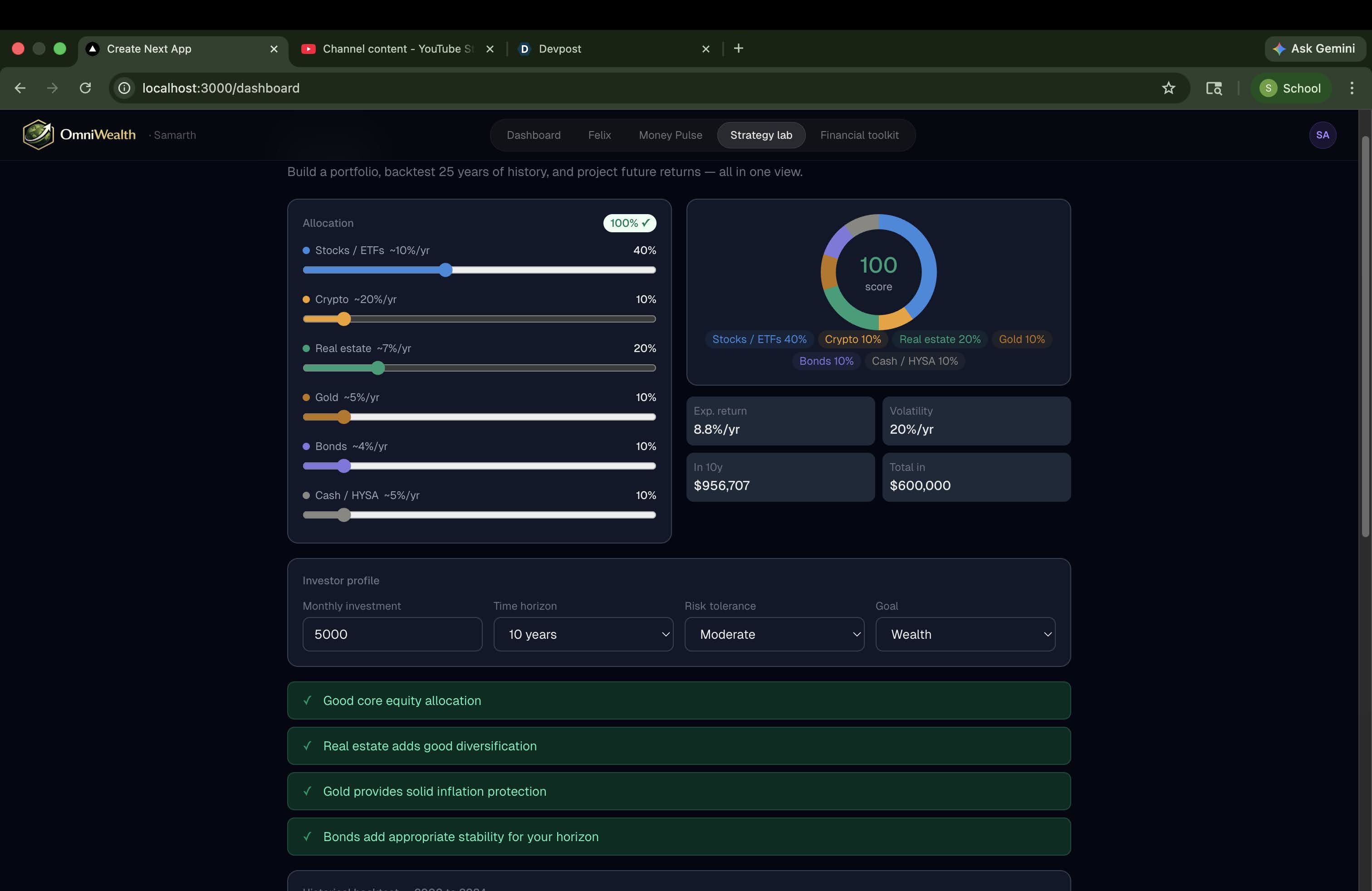This screenshot has height=891, width=1372.
Task: Click the SA profile avatar
Action: click(x=1322, y=135)
